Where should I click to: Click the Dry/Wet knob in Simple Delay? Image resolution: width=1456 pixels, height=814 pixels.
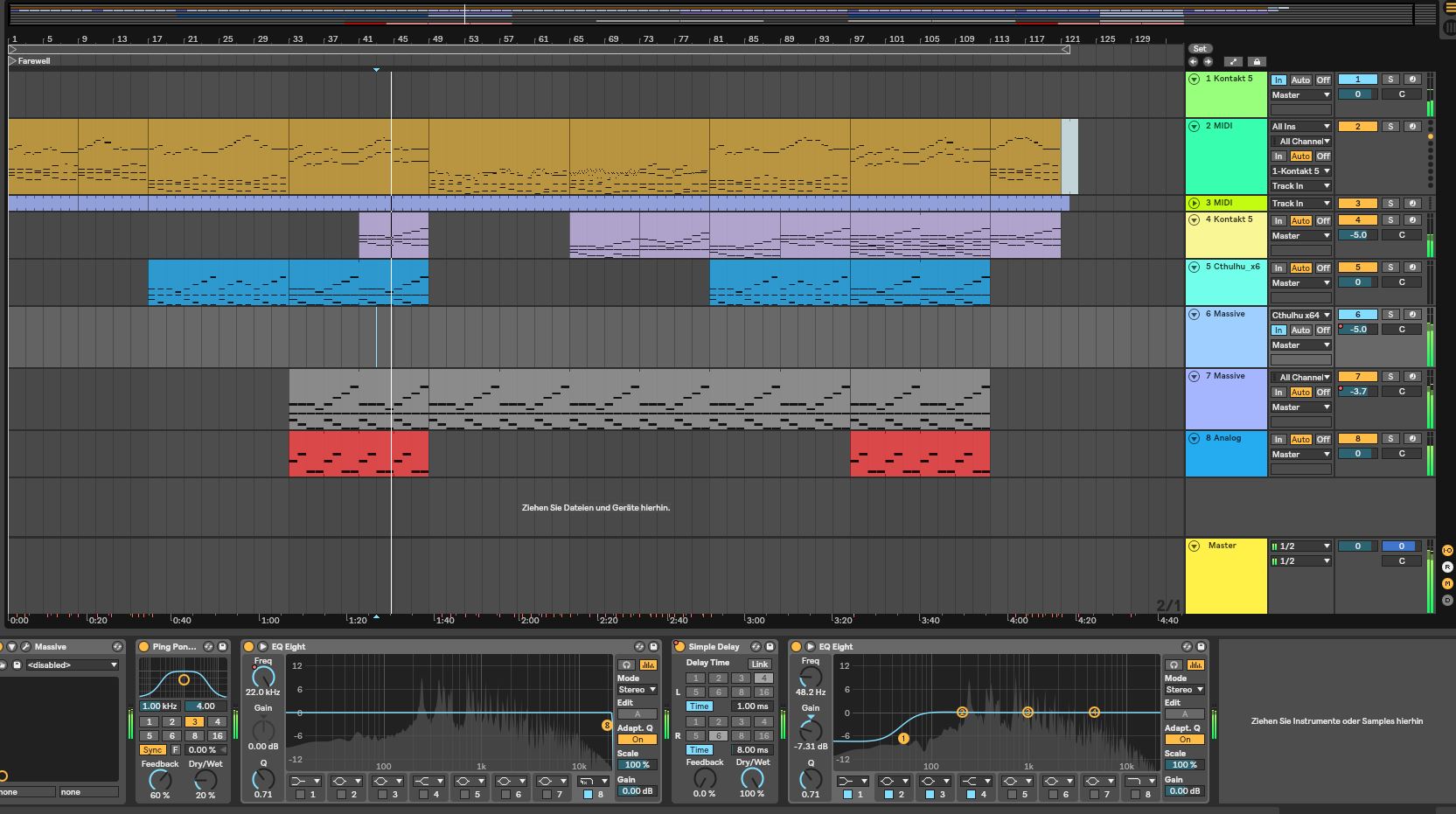[752, 778]
